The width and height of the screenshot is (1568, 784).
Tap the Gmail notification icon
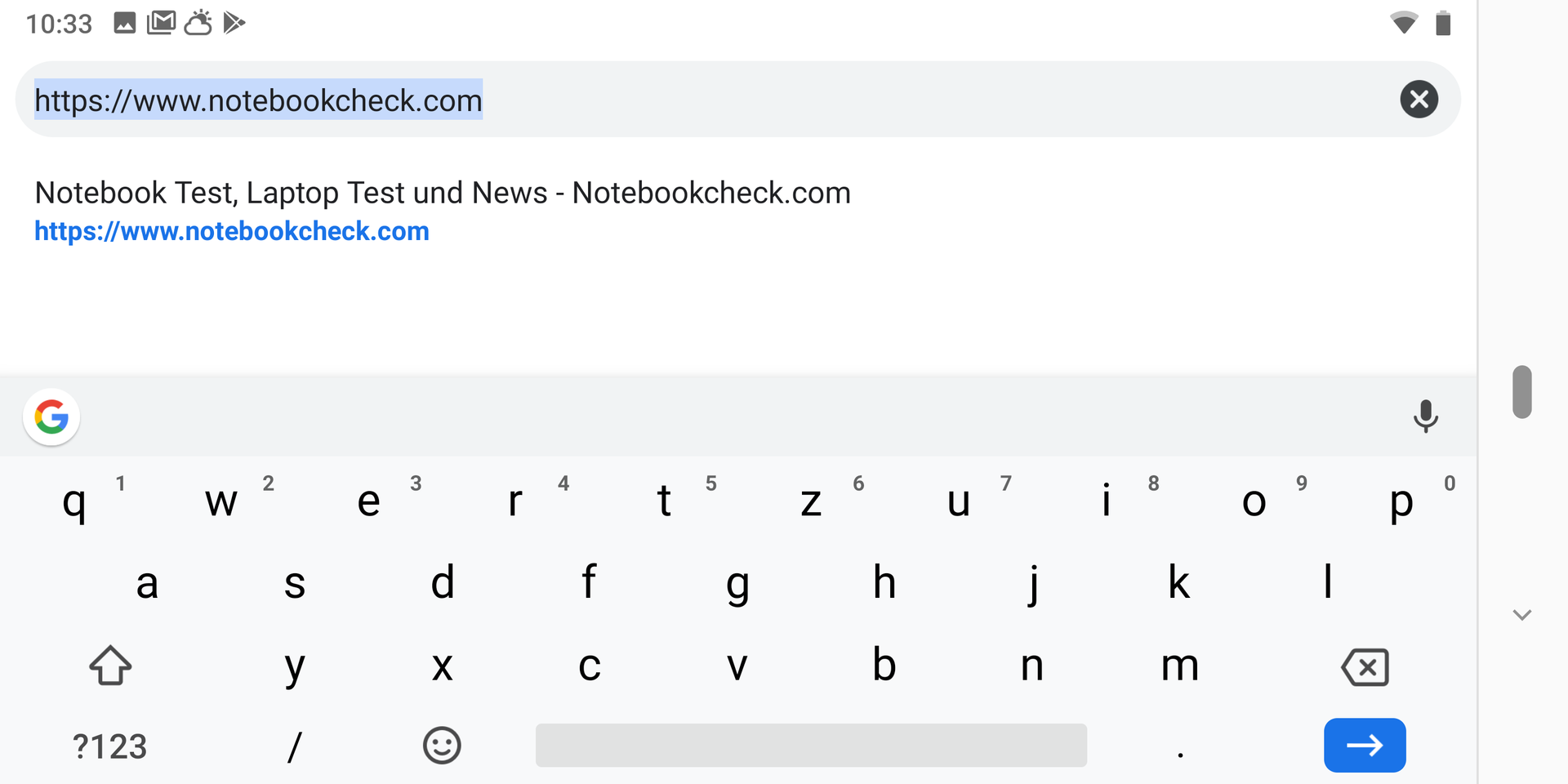161,23
